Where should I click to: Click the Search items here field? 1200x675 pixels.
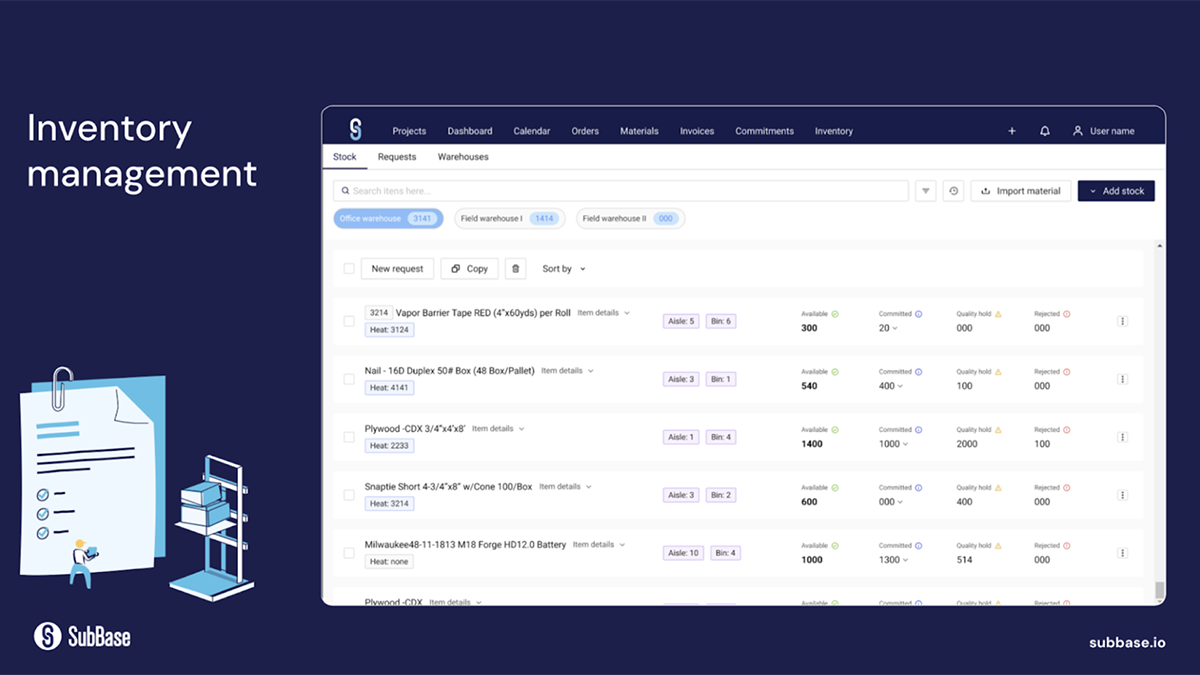(x=620, y=191)
